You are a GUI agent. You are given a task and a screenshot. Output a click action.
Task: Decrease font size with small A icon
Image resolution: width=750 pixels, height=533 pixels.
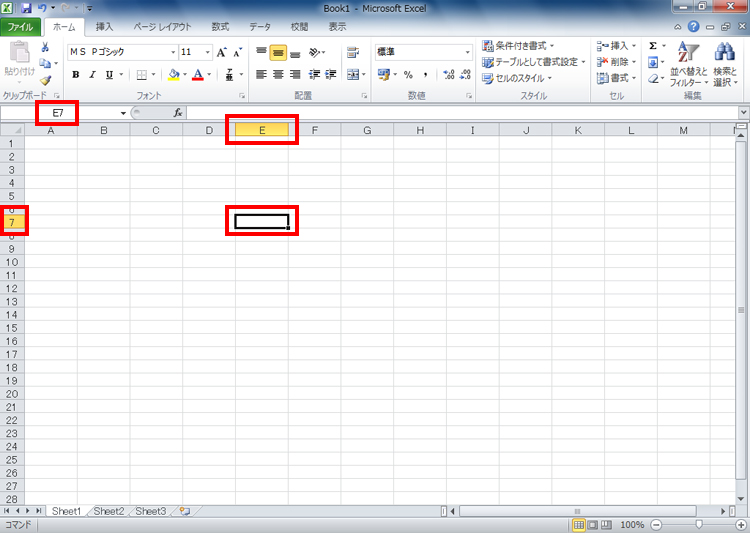coord(237,52)
